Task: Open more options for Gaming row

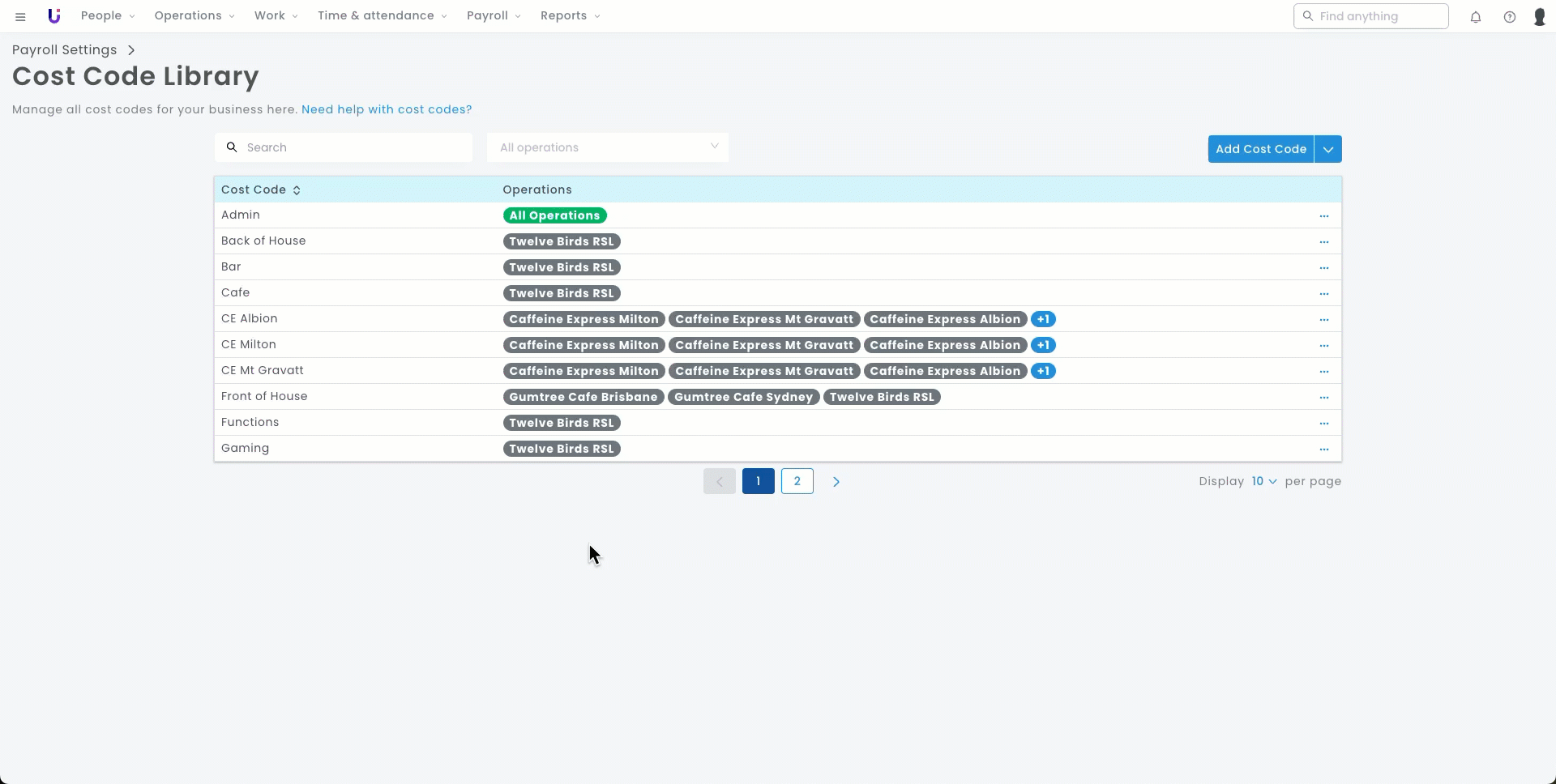Action: pos(1323,450)
